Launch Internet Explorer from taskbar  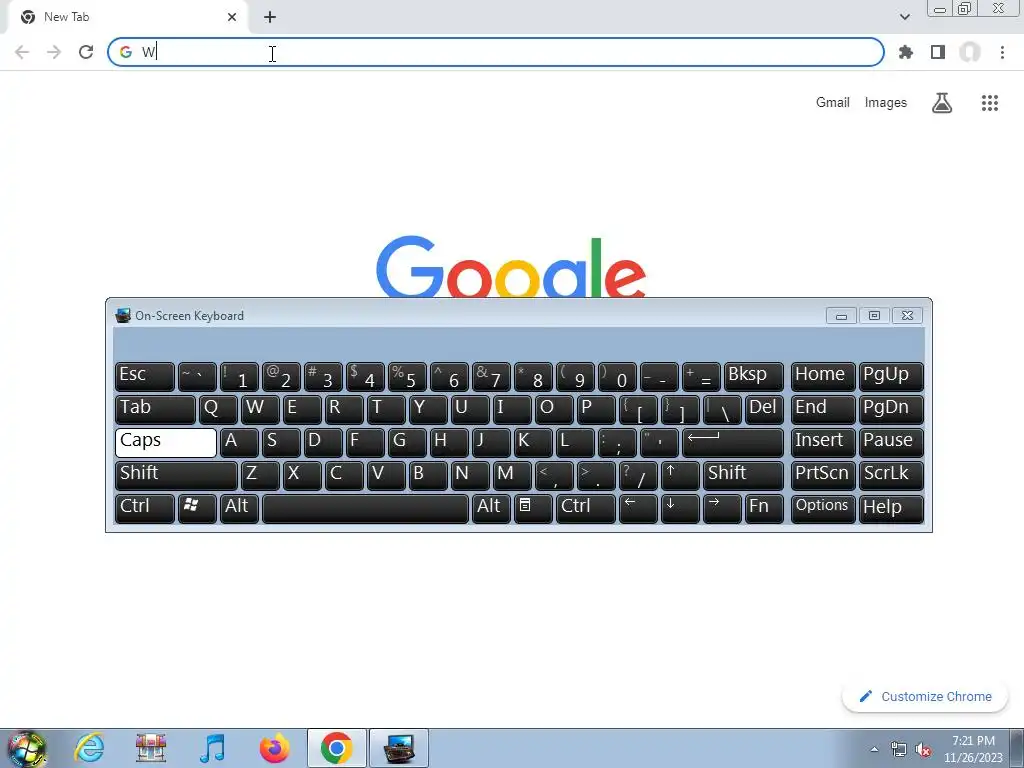click(89, 748)
